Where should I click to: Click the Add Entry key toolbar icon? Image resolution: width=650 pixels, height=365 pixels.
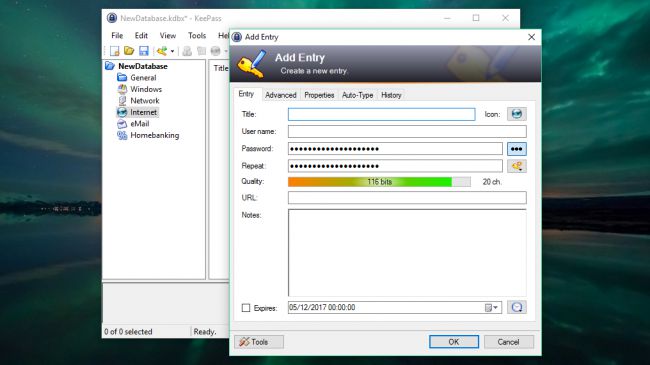(x=162, y=51)
